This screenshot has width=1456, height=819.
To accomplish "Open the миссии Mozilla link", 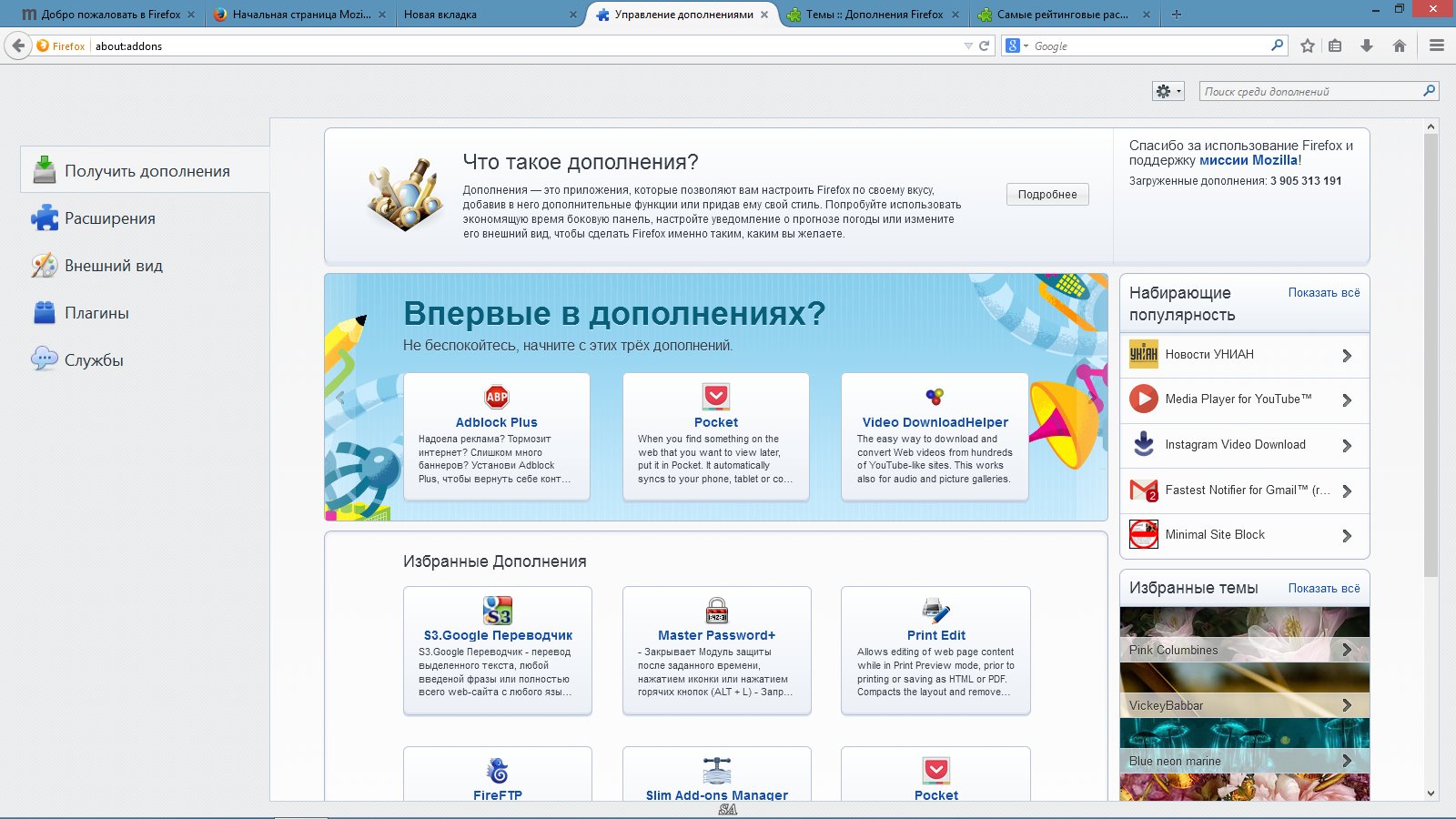I will point(1249,160).
